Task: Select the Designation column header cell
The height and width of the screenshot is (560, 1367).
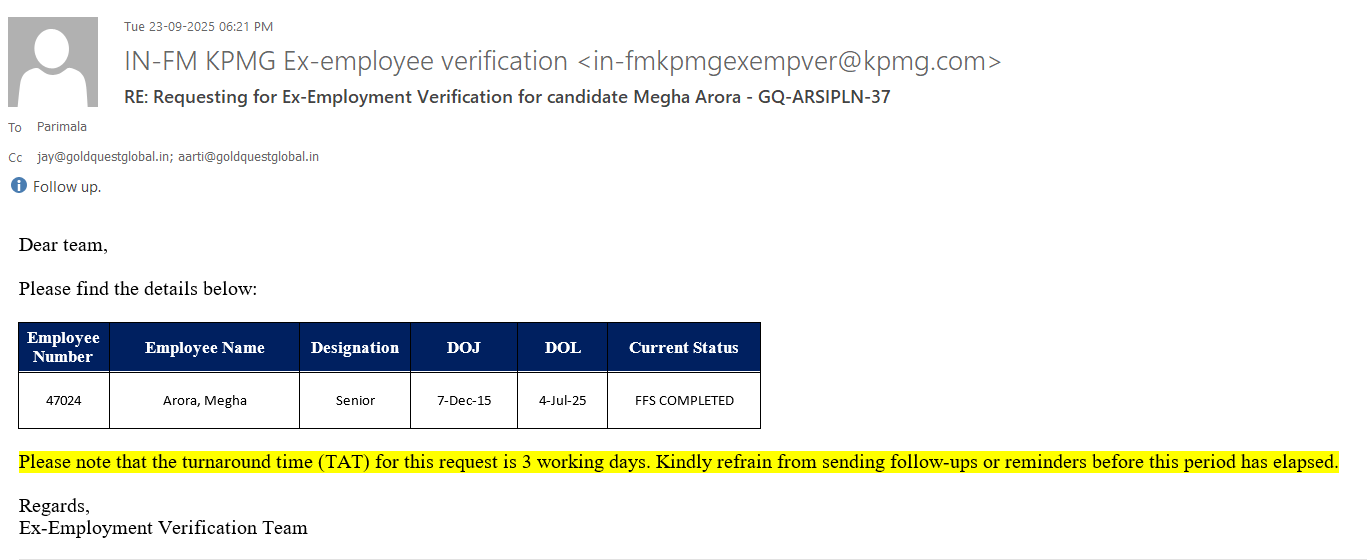Action: tap(355, 348)
